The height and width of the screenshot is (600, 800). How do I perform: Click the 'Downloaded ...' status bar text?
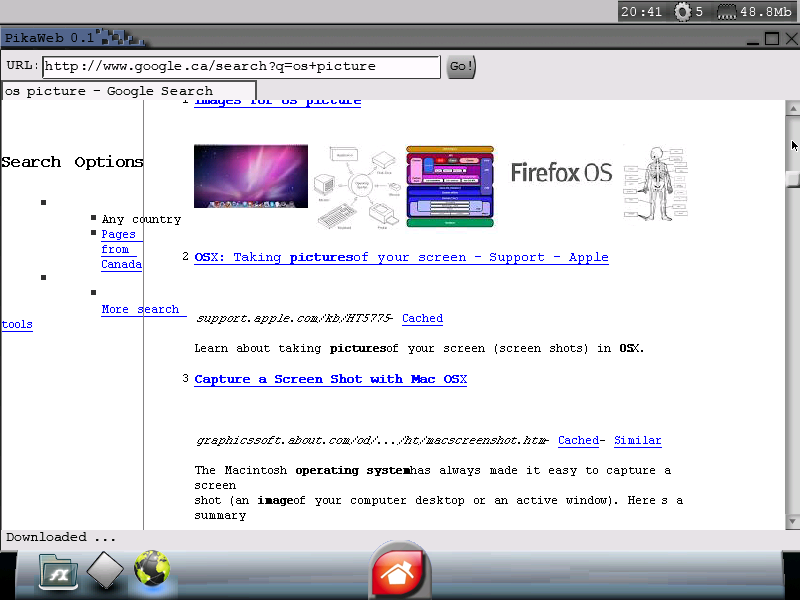pyautogui.click(x=61, y=537)
